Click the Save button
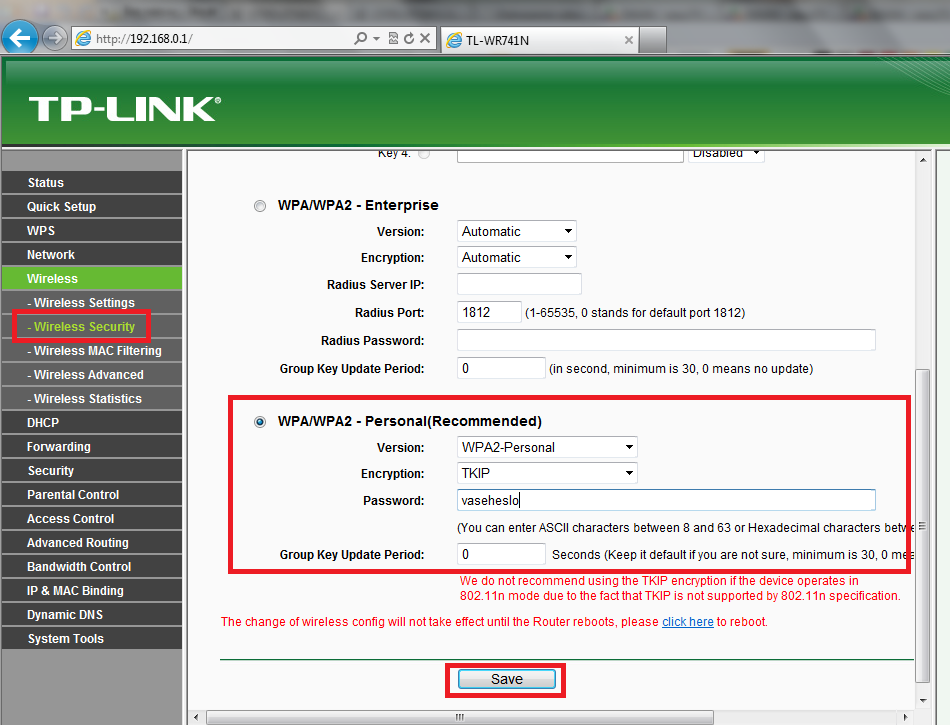Viewport: 950px width, 725px height. coord(507,679)
